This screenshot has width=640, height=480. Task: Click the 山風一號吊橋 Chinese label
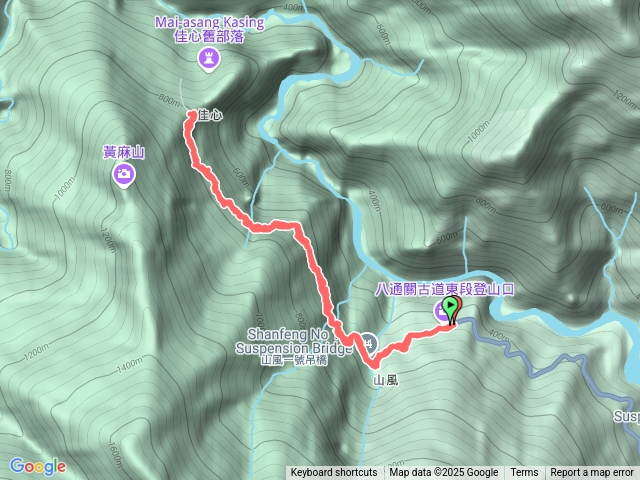pos(294,360)
